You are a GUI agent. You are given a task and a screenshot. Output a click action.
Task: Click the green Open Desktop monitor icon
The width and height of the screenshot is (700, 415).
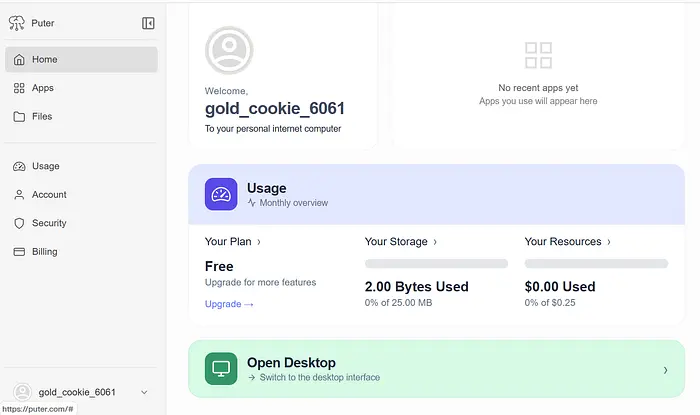221,369
